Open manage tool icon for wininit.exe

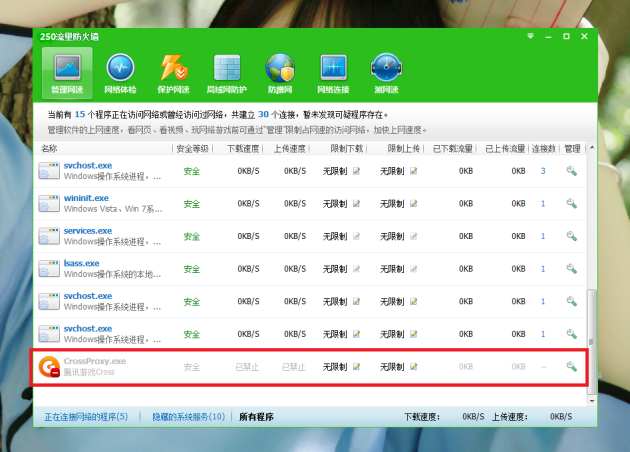[571, 204]
